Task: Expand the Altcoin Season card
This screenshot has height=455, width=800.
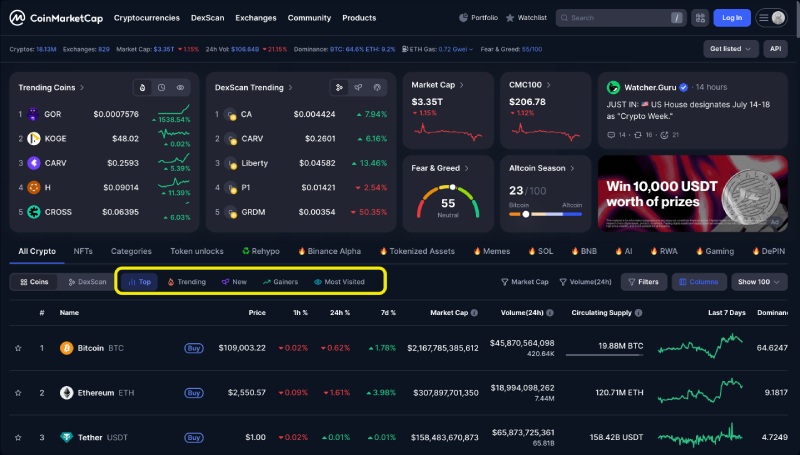Action: (541, 168)
